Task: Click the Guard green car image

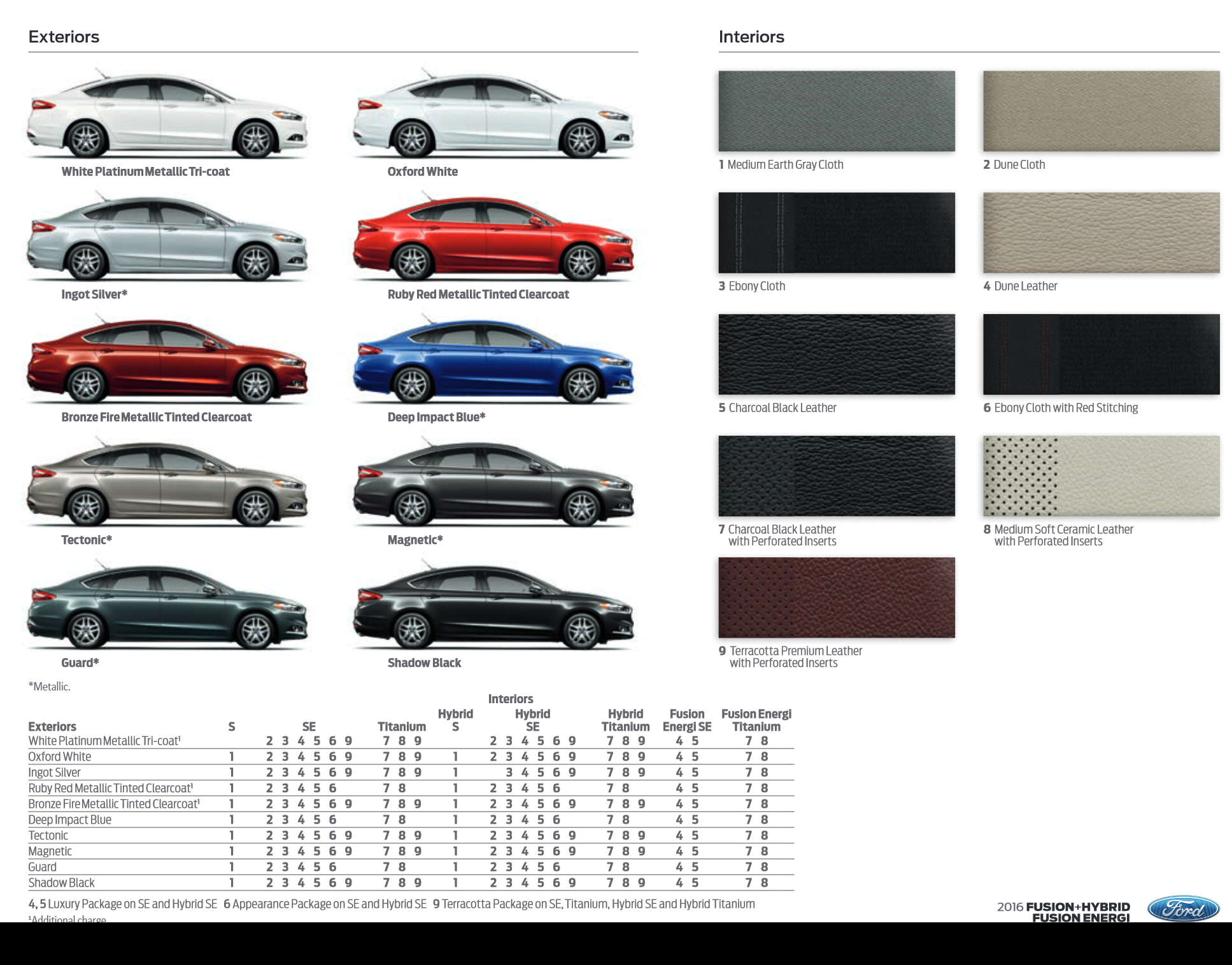Action: click(167, 604)
